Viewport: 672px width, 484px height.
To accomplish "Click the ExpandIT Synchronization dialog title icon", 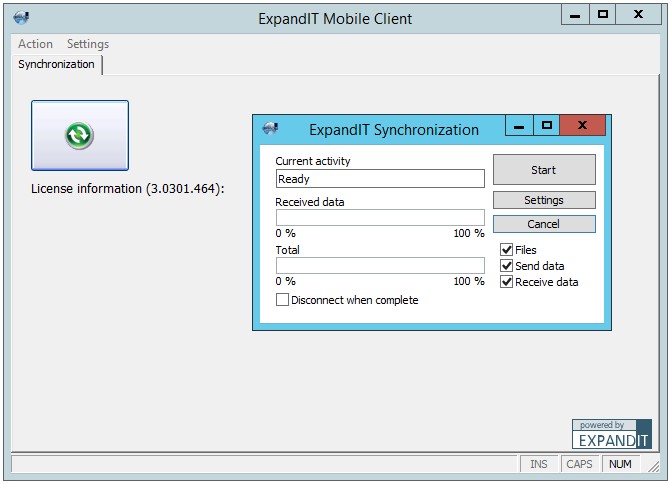I will point(269,129).
